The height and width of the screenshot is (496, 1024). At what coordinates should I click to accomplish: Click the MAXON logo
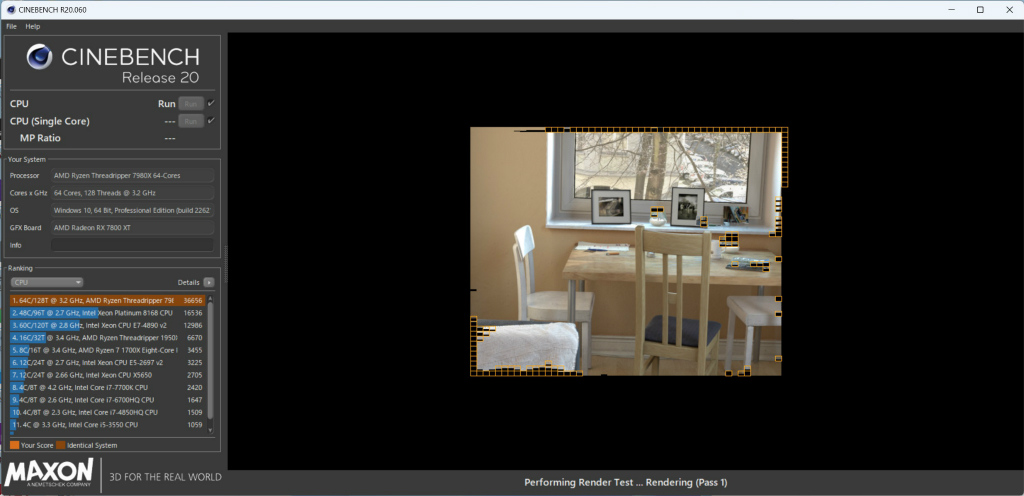pyautogui.click(x=49, y=474)
